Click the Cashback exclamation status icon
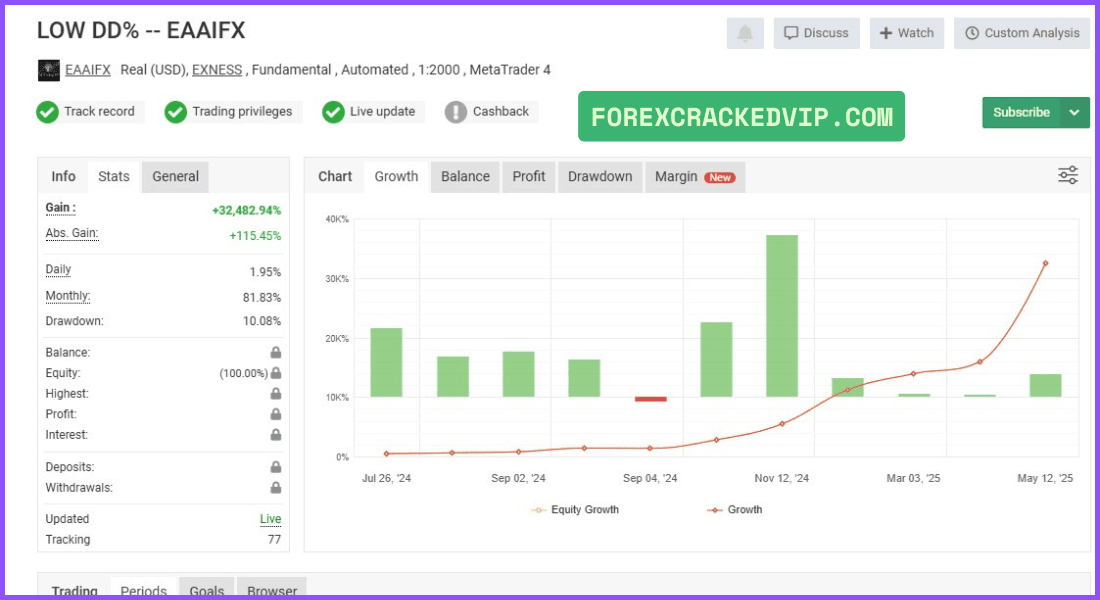Viewport: 1100px width, 600px height. (x=455, y=112)
